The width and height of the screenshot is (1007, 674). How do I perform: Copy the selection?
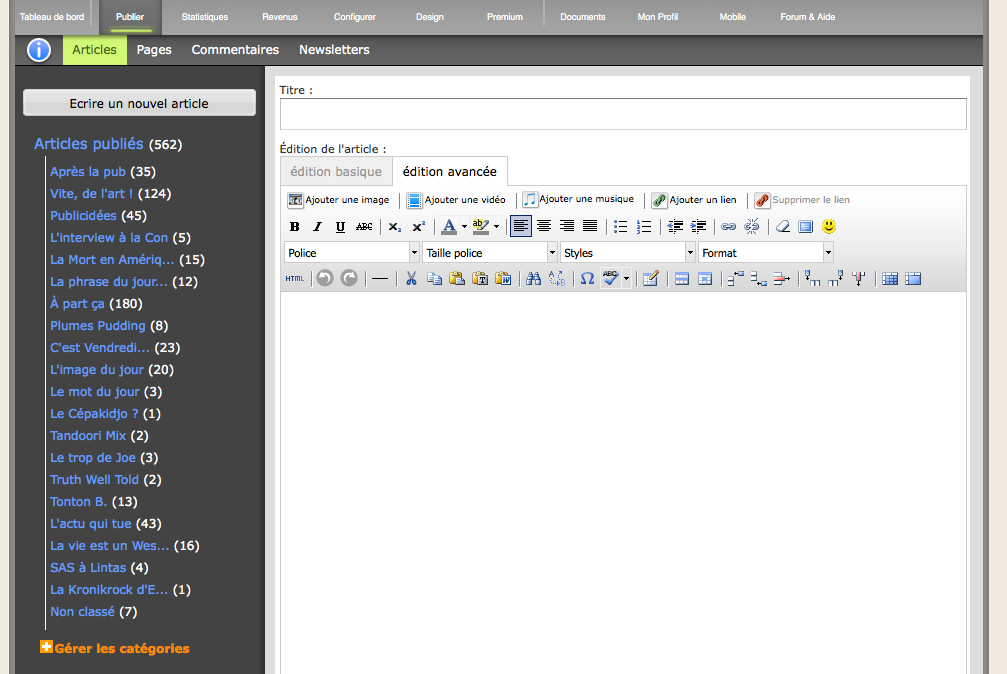[x=435, y=279]
